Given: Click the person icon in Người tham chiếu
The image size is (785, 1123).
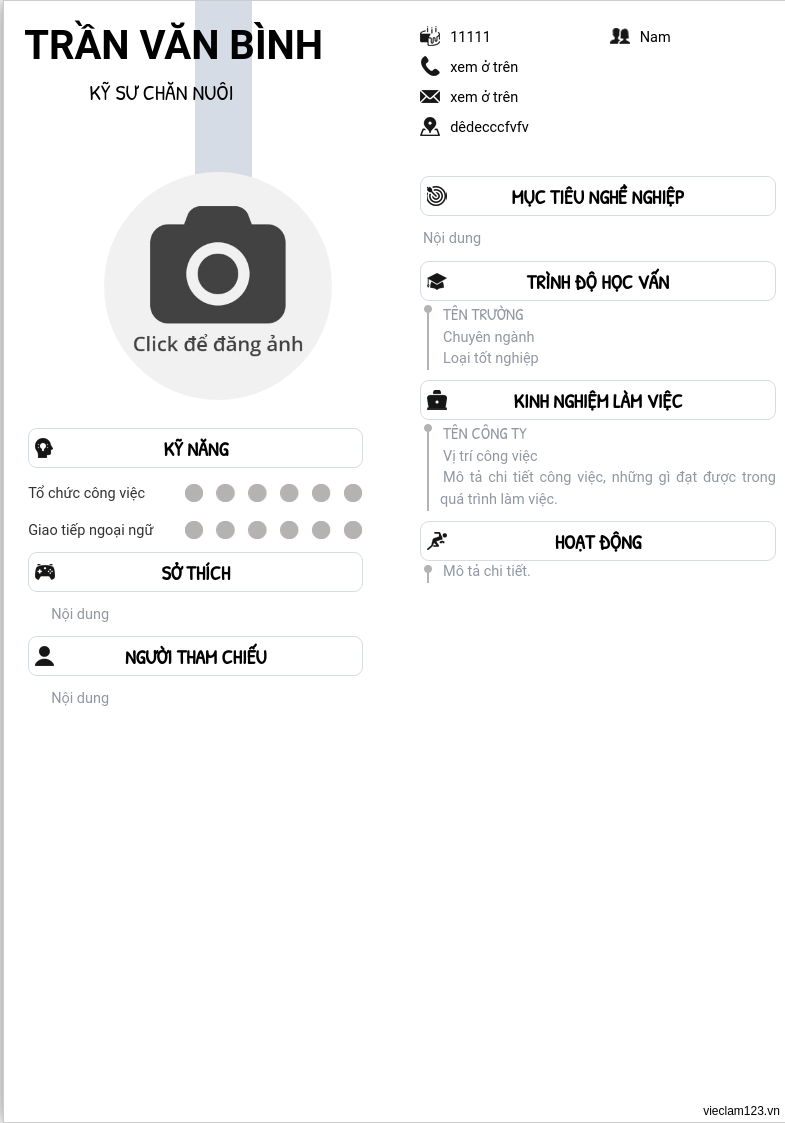Looking at the screenshot, I should click(44, 656).
